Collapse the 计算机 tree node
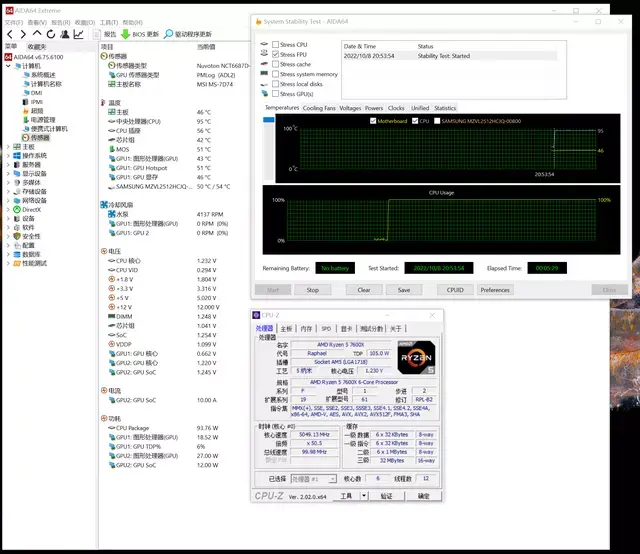This screenshot has width=640, height=554. tap(8, 66)
